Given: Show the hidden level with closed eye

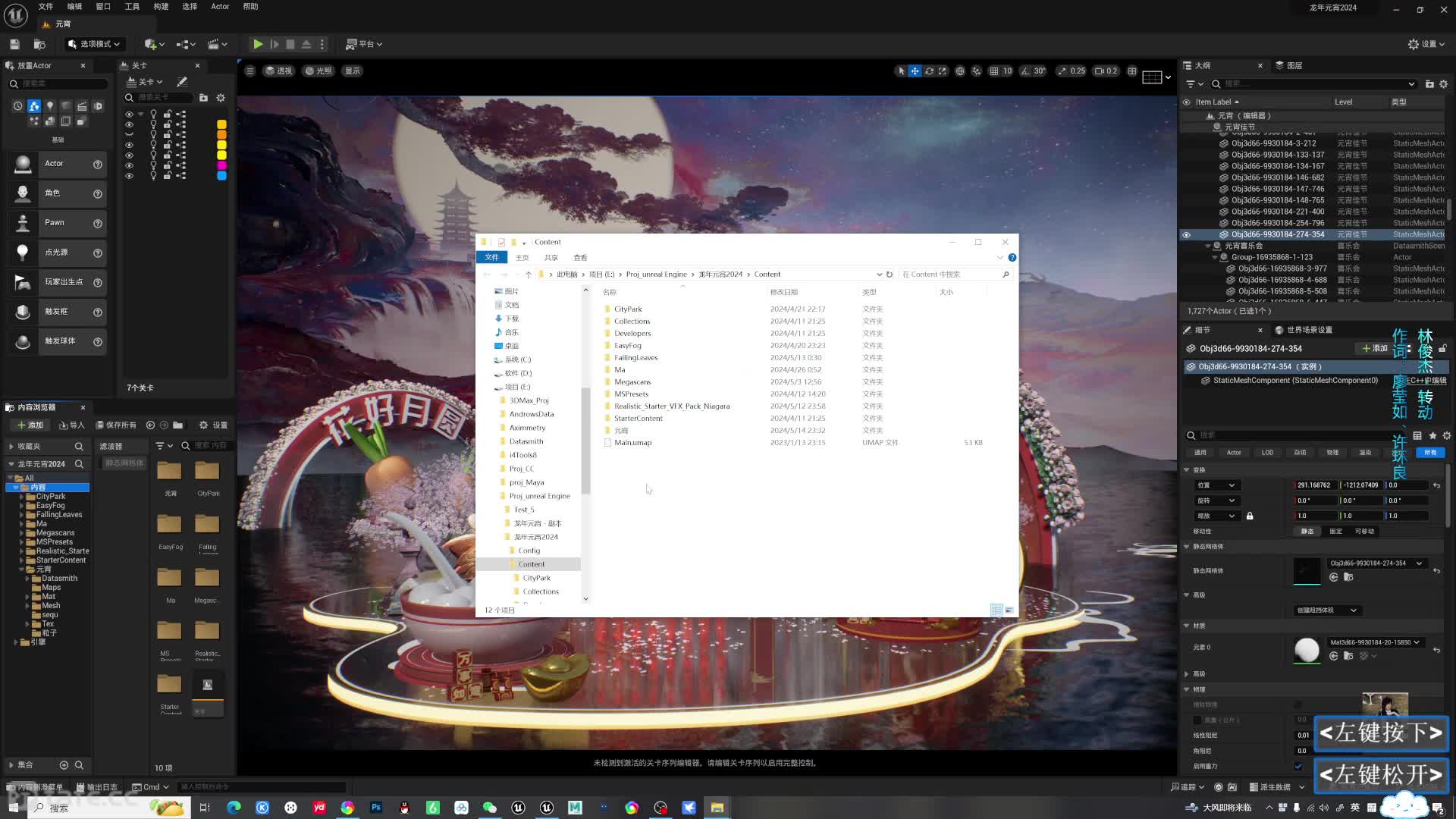Looking at the screenshot, I should [129, 135].
